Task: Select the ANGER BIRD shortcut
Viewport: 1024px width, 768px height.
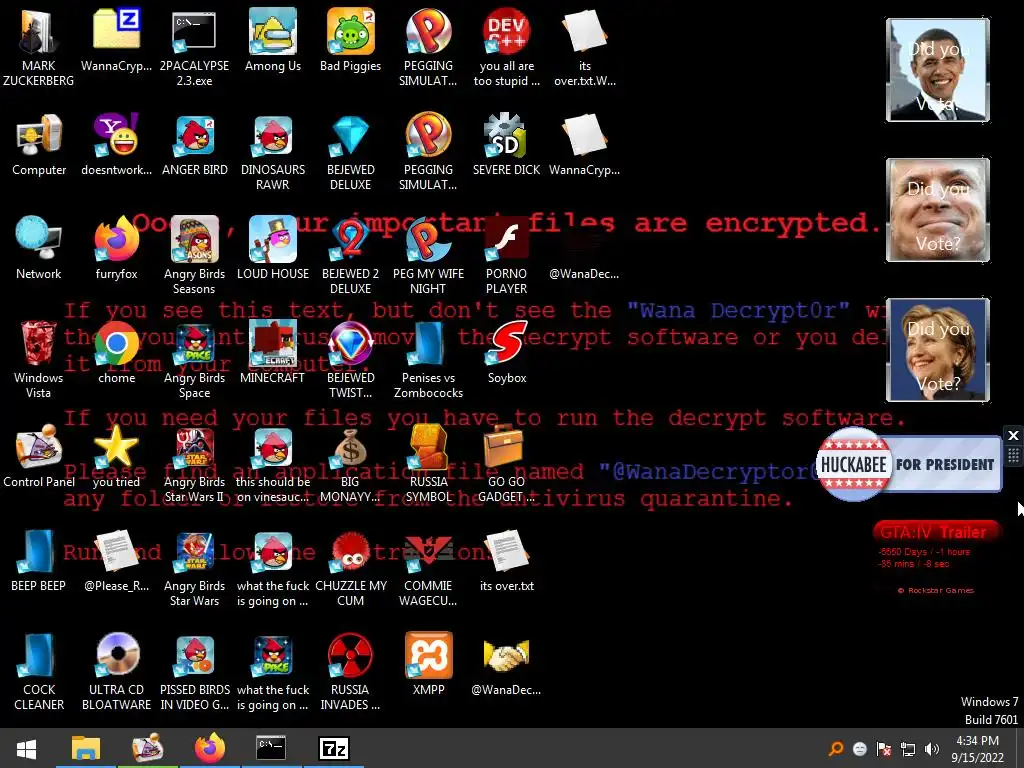Action: pyautogui.click(x=195, y=145)
